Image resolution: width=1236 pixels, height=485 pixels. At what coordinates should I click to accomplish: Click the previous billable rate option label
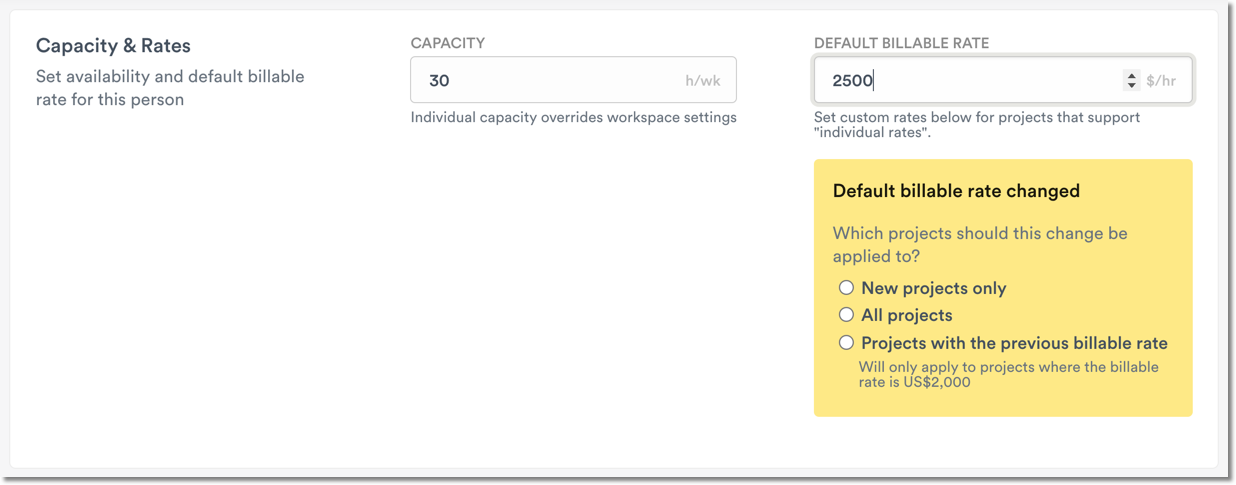1014,343
